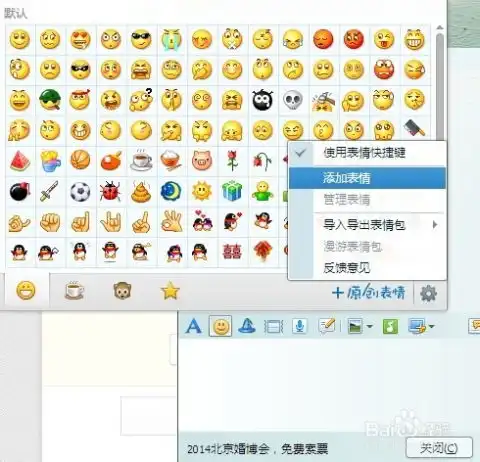This screenshot has width=480, height=462.
Task: Click the scrollbar up arrow in emoji panel
Action: [440, 28]
